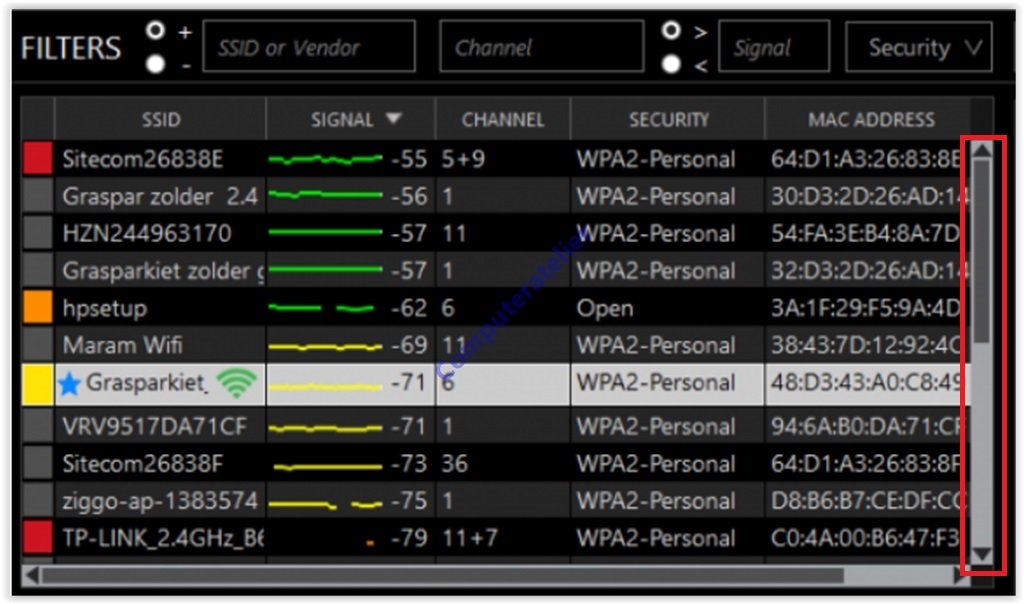Click the blue star icon beside Grasparkiet

pyautogui.click(x=69, y=384)
